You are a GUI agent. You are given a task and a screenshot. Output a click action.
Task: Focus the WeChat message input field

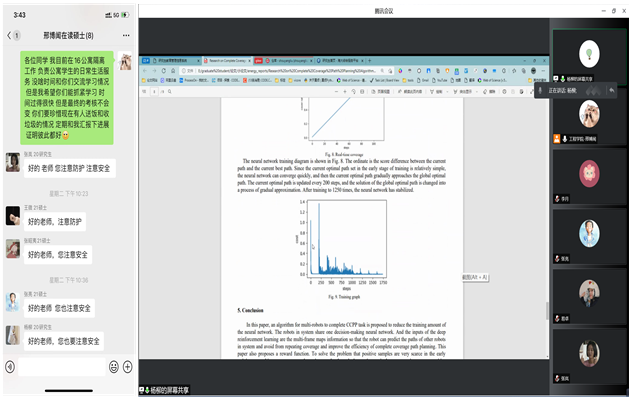point(60,367)
